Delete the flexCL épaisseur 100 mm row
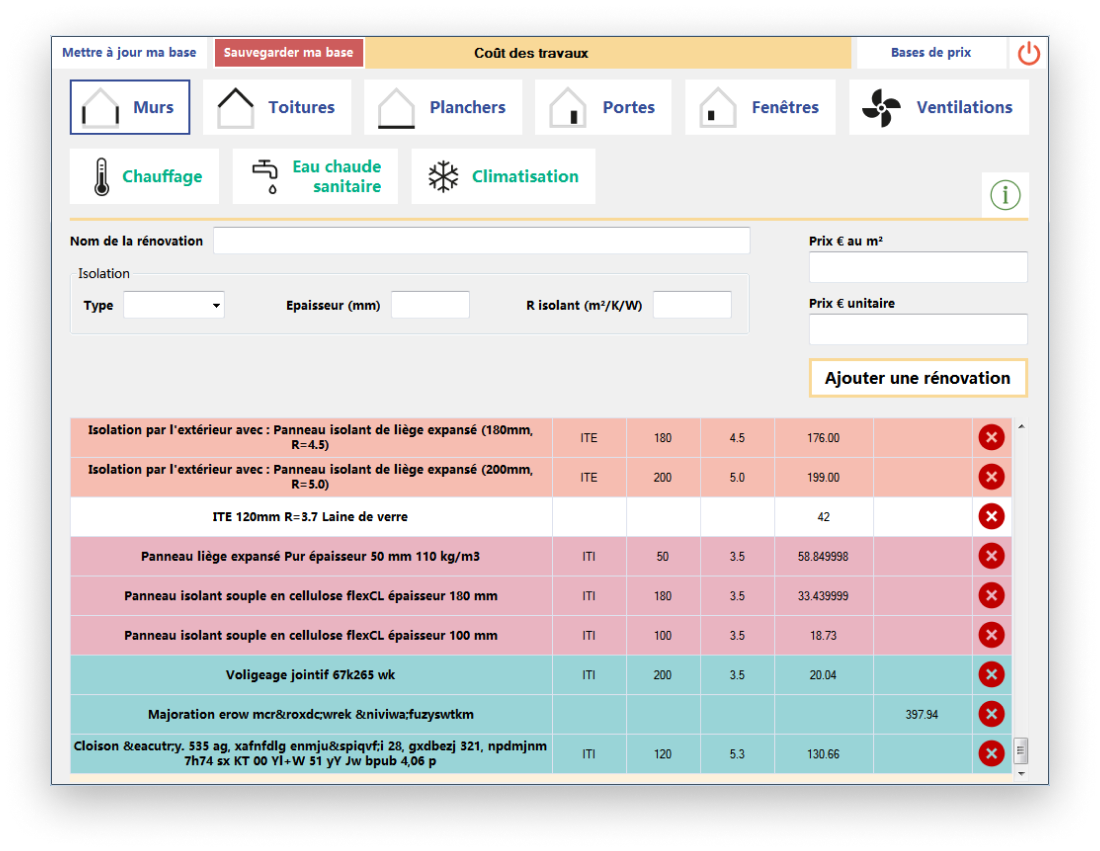Image resolution: width=1100 pixels, height=851 pixels. pos(991,636)
